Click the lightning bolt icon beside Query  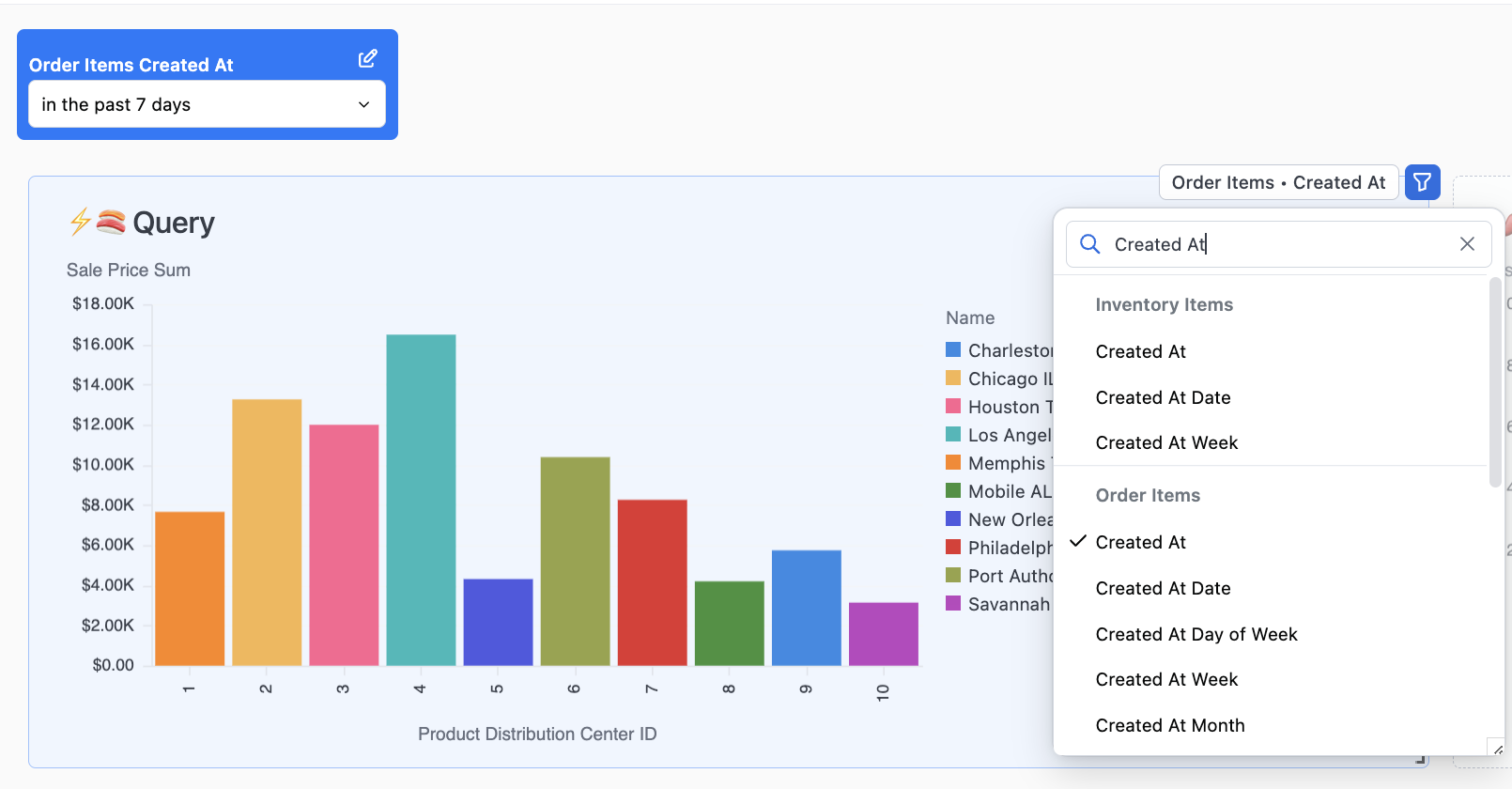coord(80,223)
